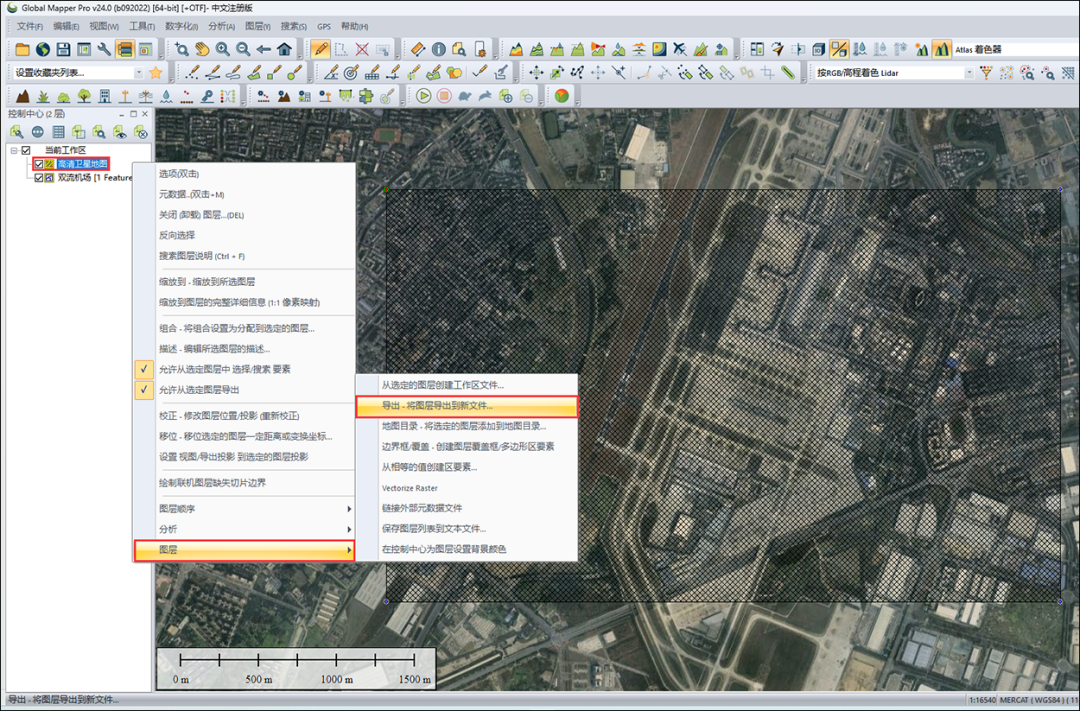This screenshot has height=711, width=1080.
Task: Select the Measure ruler tool
Action: 418,50
